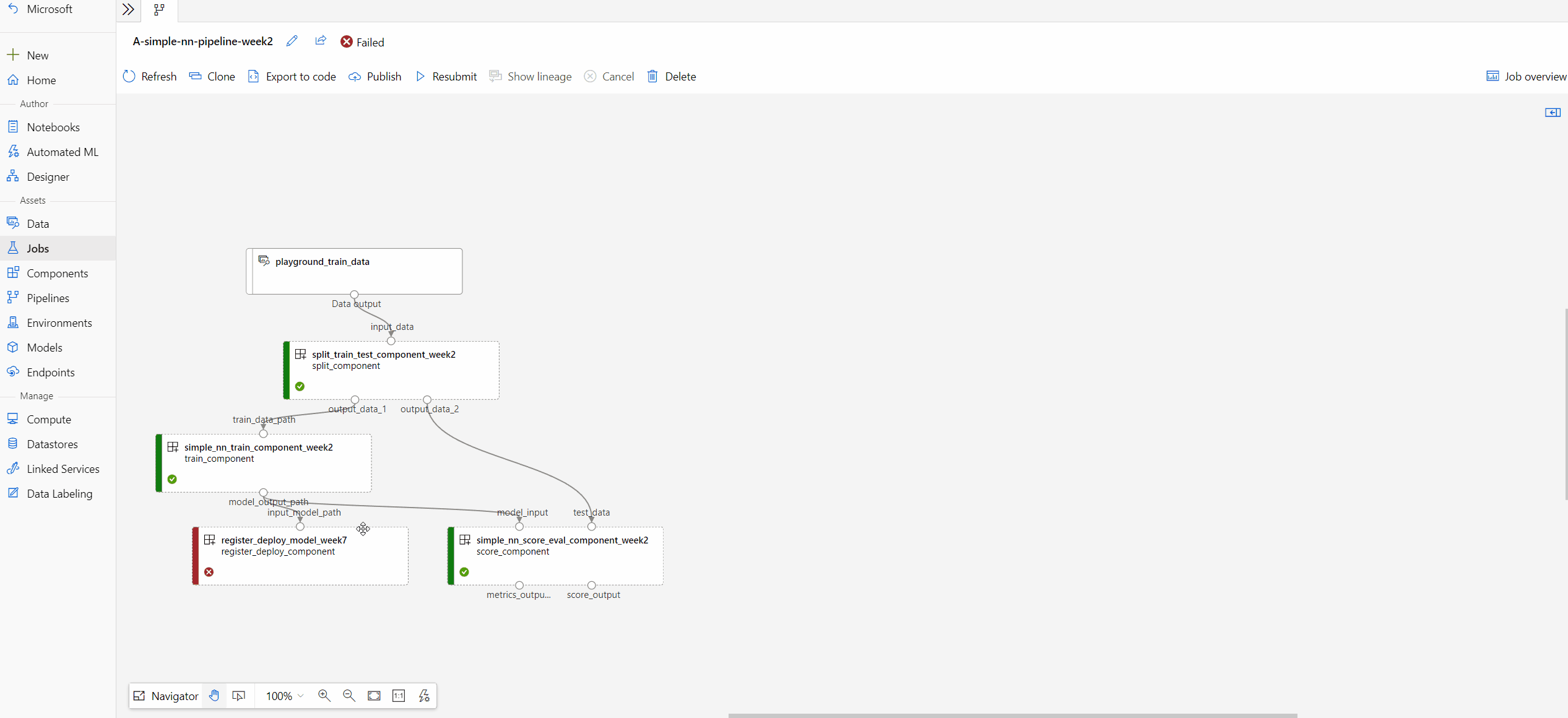The image size is (1568, 718).
Task: Select the Components menu item in sidebar
Action: pos(58,273)
